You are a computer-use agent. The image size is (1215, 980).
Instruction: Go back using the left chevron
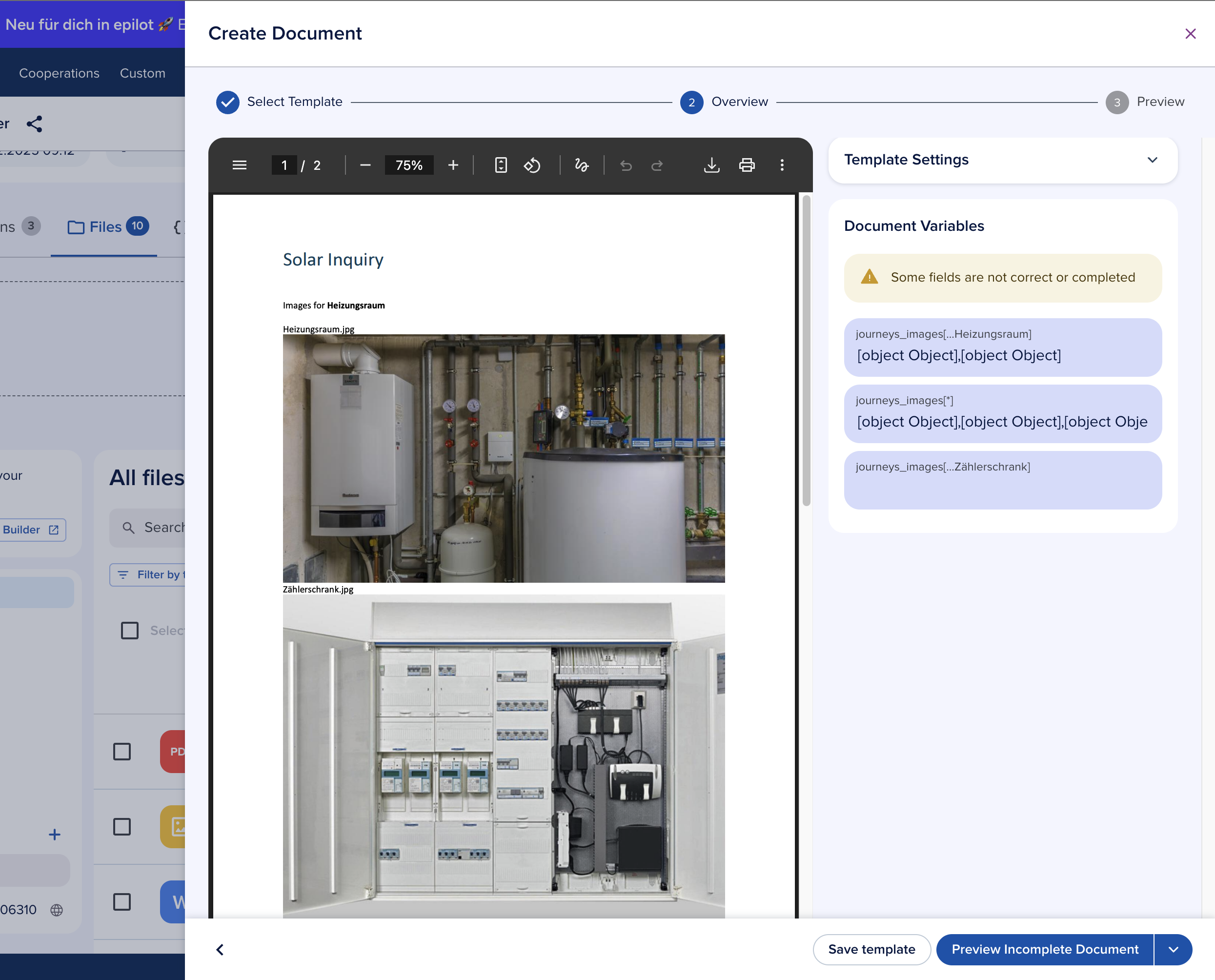[x=220, y=950]
